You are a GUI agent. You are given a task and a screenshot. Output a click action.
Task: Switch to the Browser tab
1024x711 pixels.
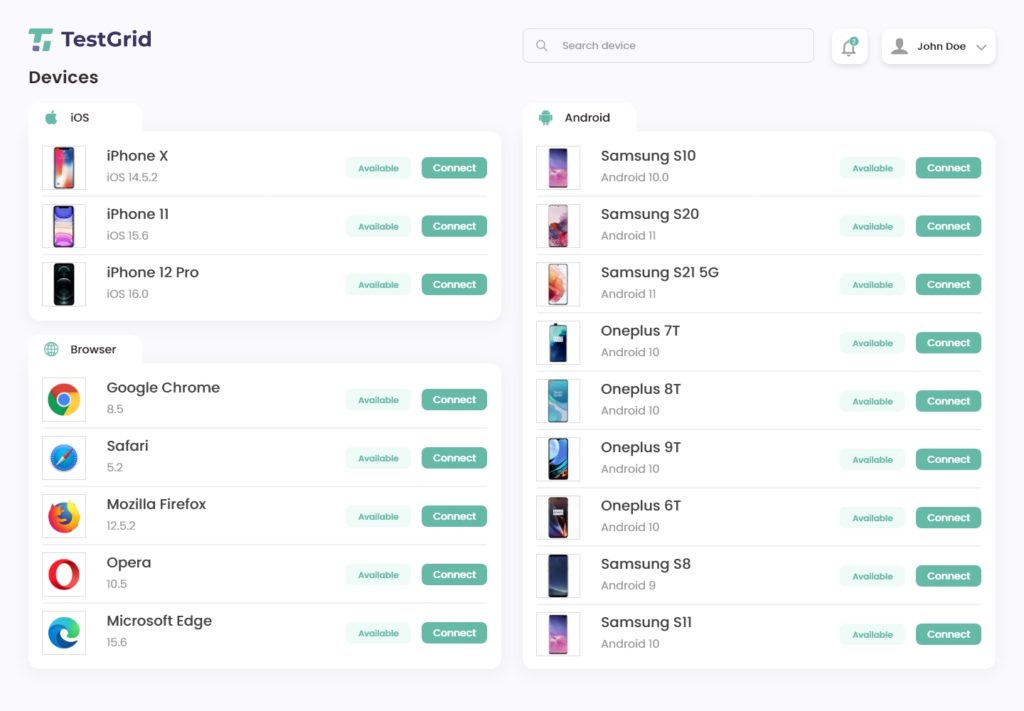[x=85, y=349]
